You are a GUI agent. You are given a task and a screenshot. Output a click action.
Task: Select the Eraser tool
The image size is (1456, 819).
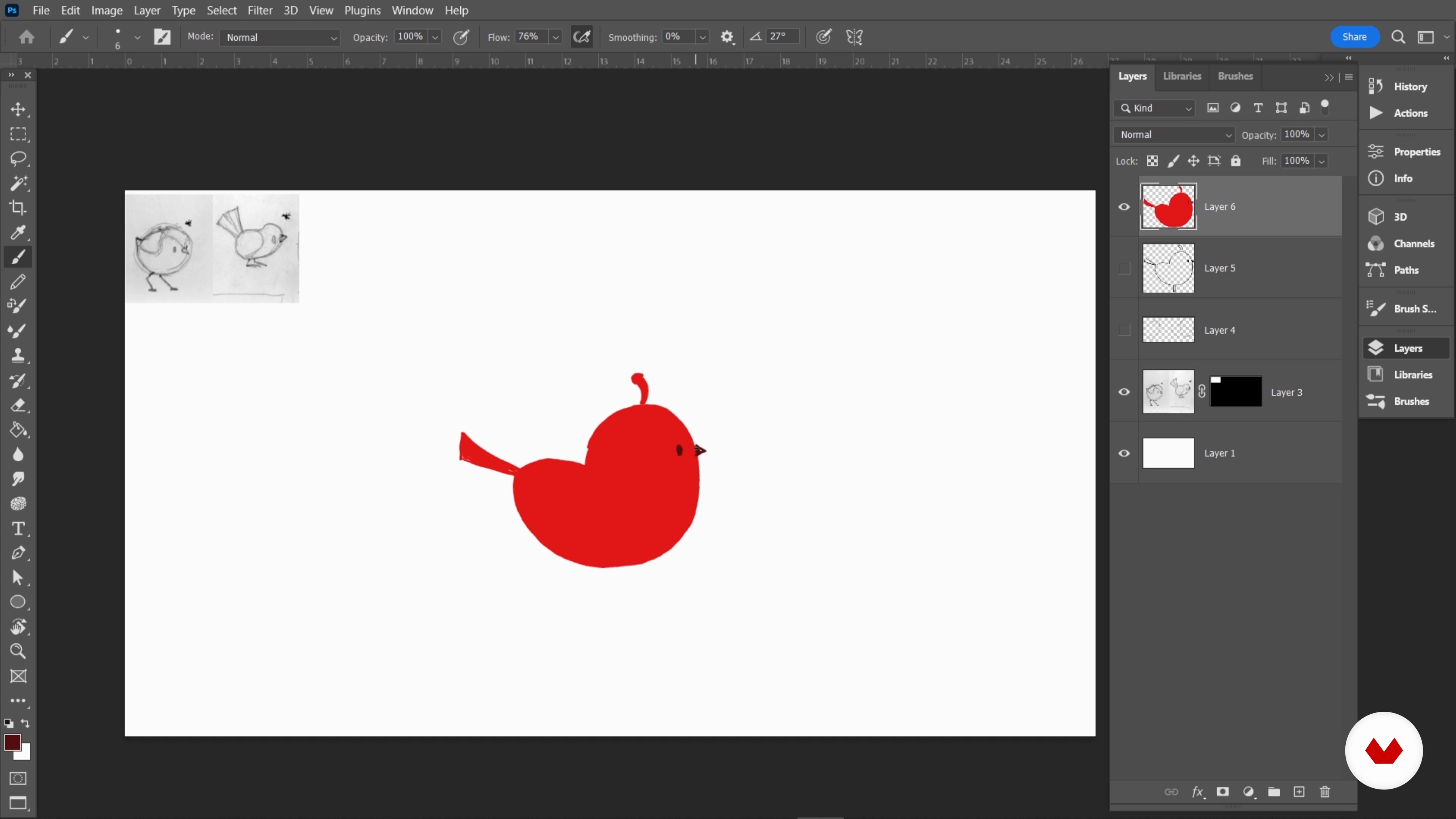click(18, 405)
